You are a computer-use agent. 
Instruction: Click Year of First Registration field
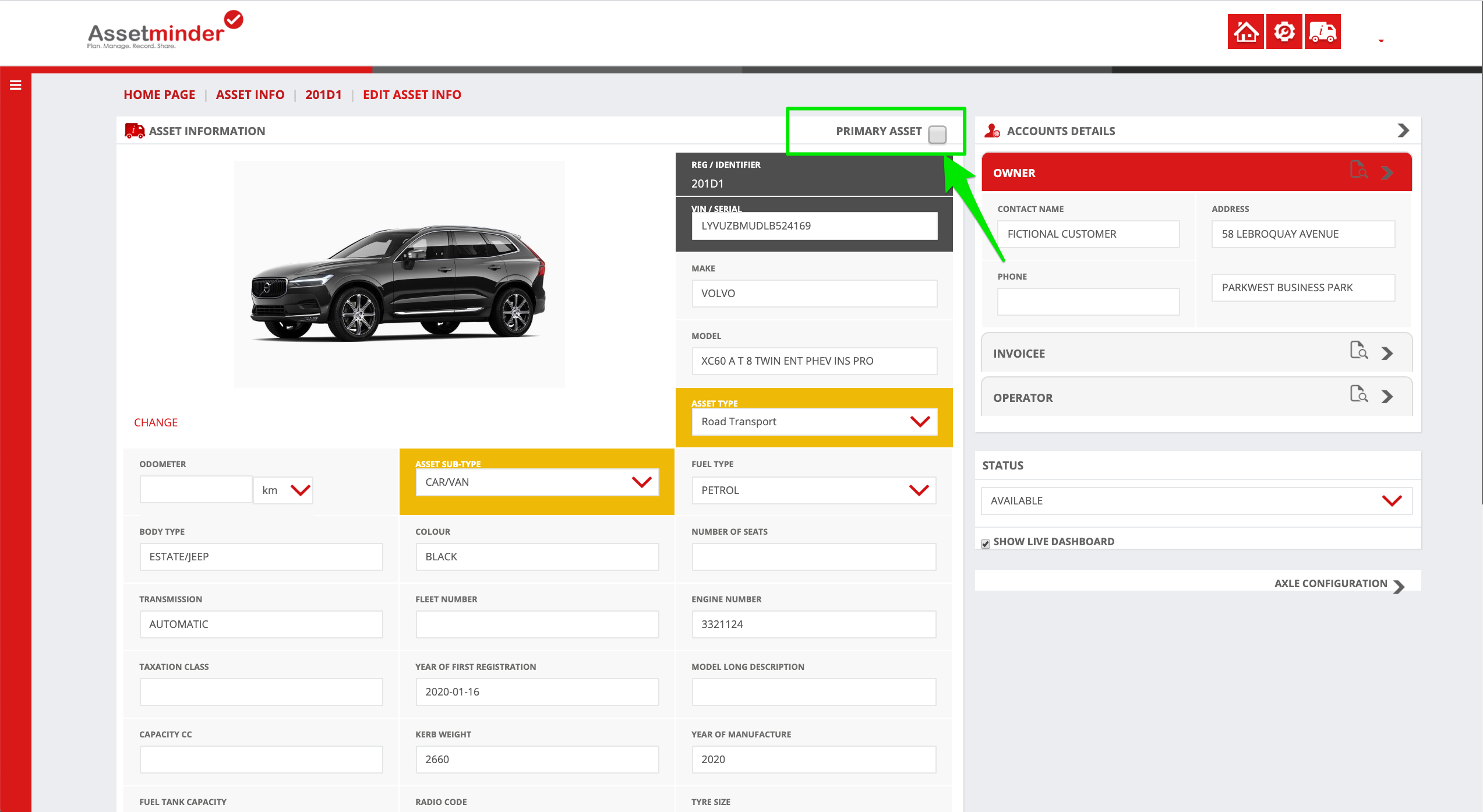(537, 692)
